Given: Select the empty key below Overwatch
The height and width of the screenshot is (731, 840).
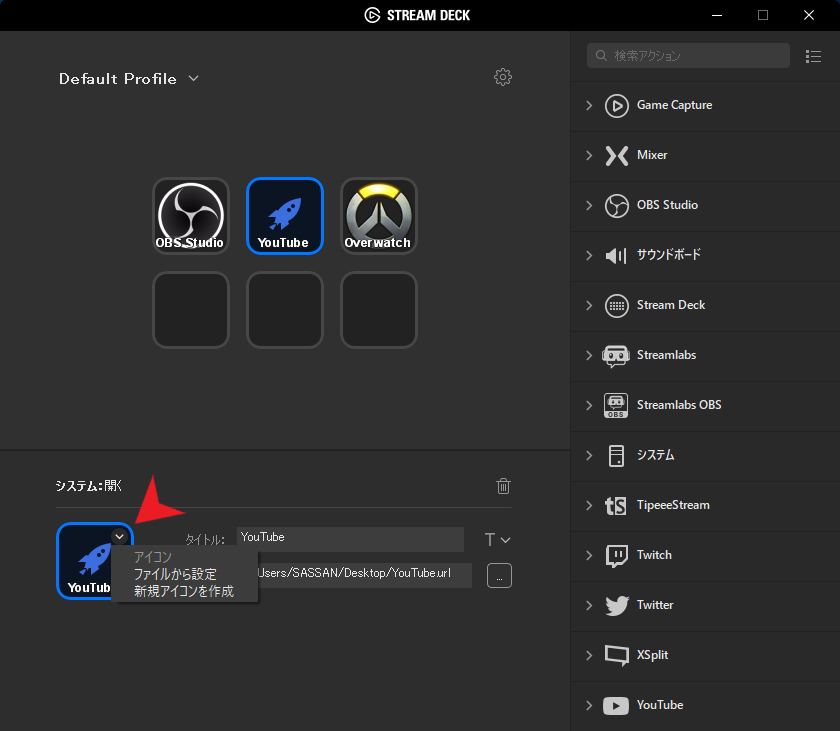Looking at the screenshot, I should (x=379, y=310).
